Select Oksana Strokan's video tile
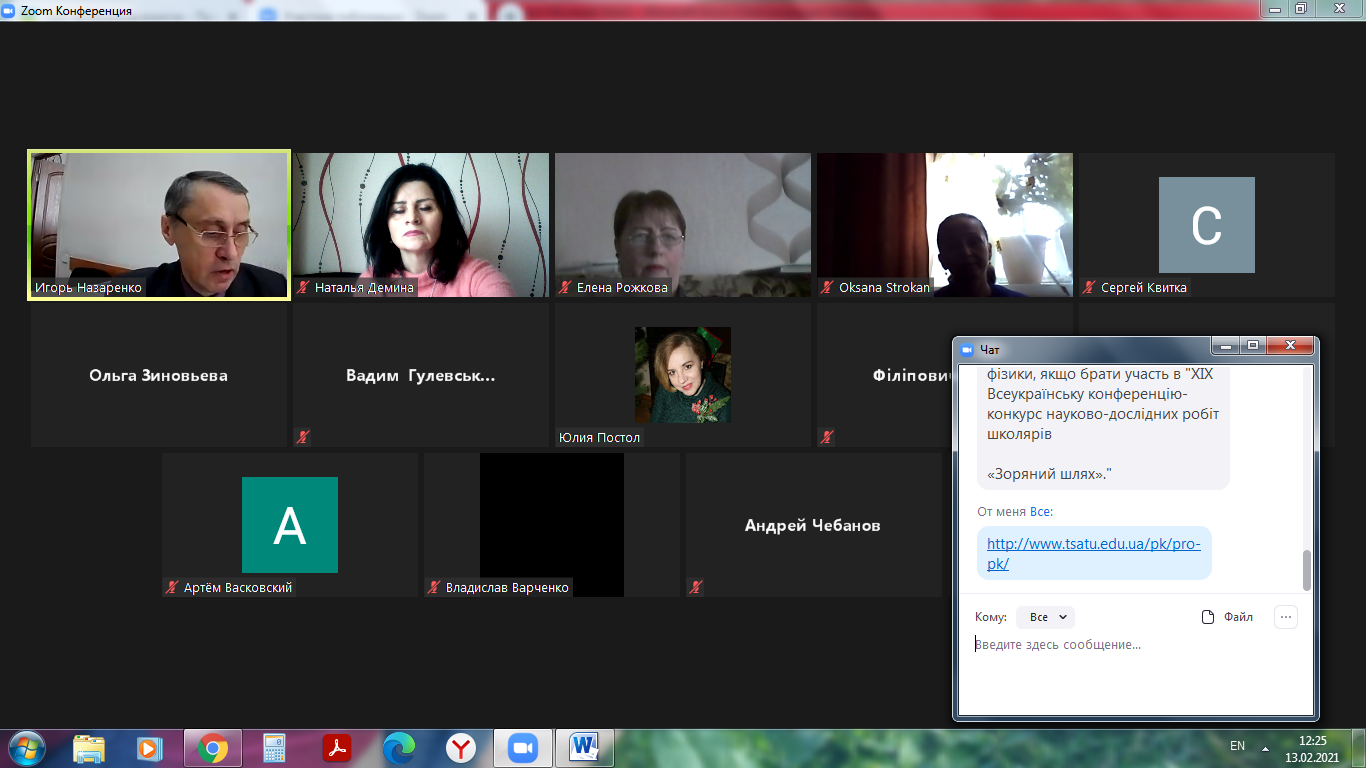This screenshot has width=1366, height=768. (x=945, y=225)
